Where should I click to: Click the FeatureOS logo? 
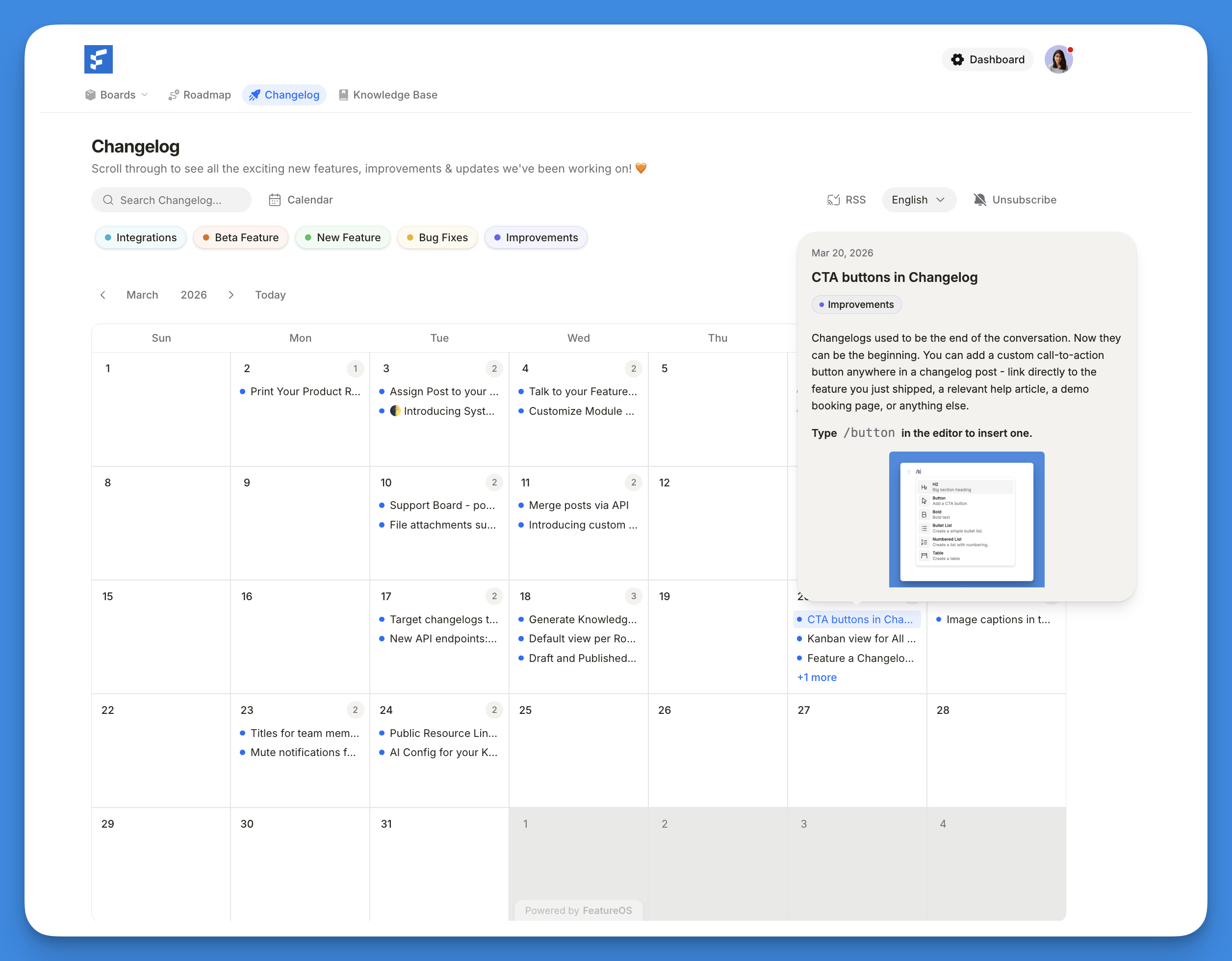click(98, 59)
